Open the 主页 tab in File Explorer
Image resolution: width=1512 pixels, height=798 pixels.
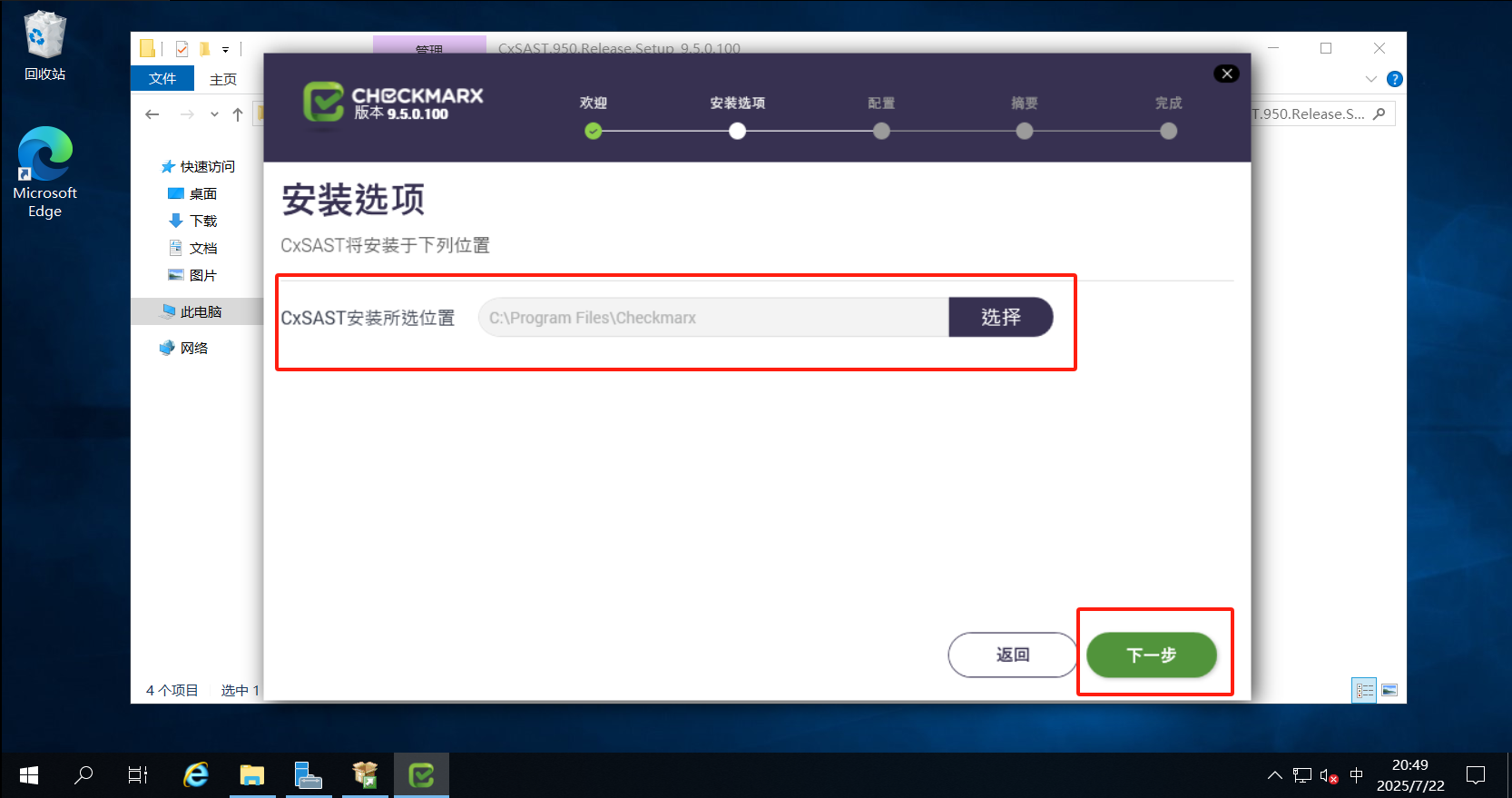point(223,79)
